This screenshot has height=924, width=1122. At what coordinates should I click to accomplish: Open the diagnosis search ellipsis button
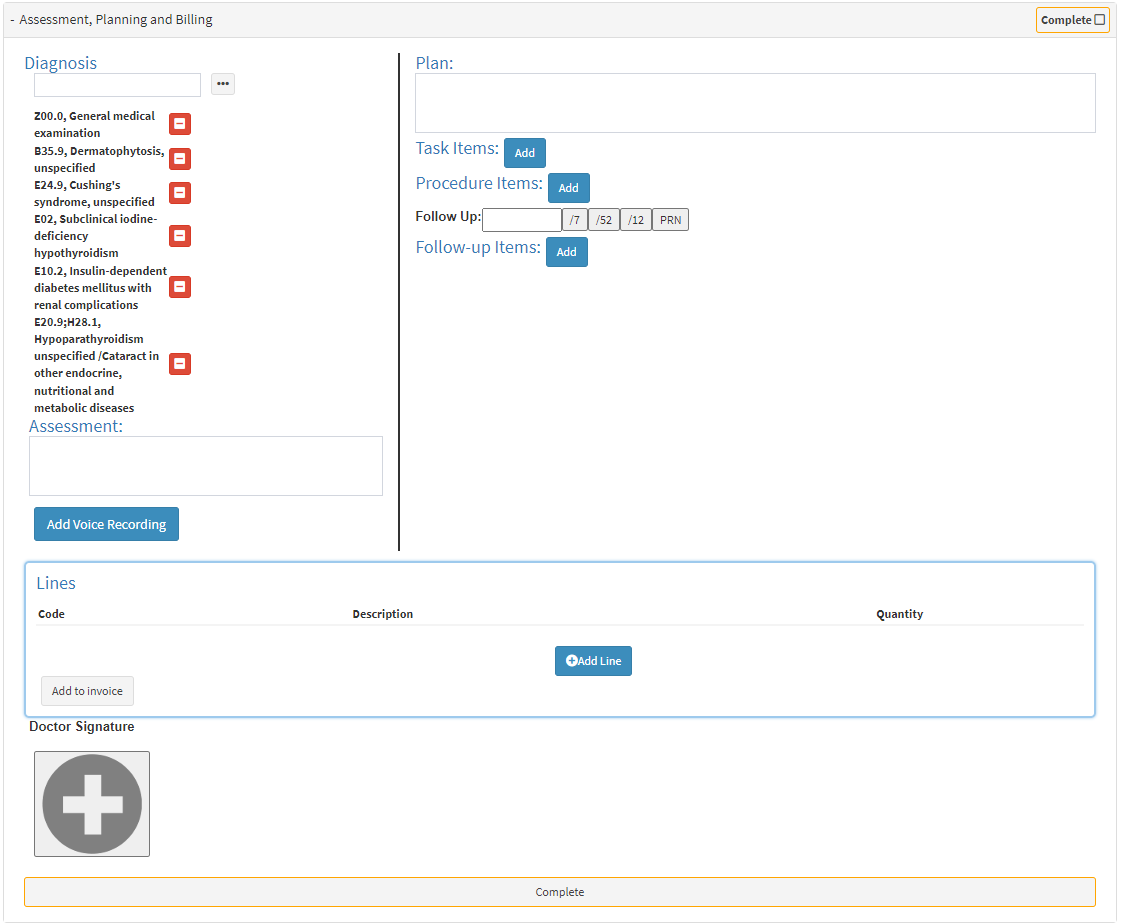[223, 84]
